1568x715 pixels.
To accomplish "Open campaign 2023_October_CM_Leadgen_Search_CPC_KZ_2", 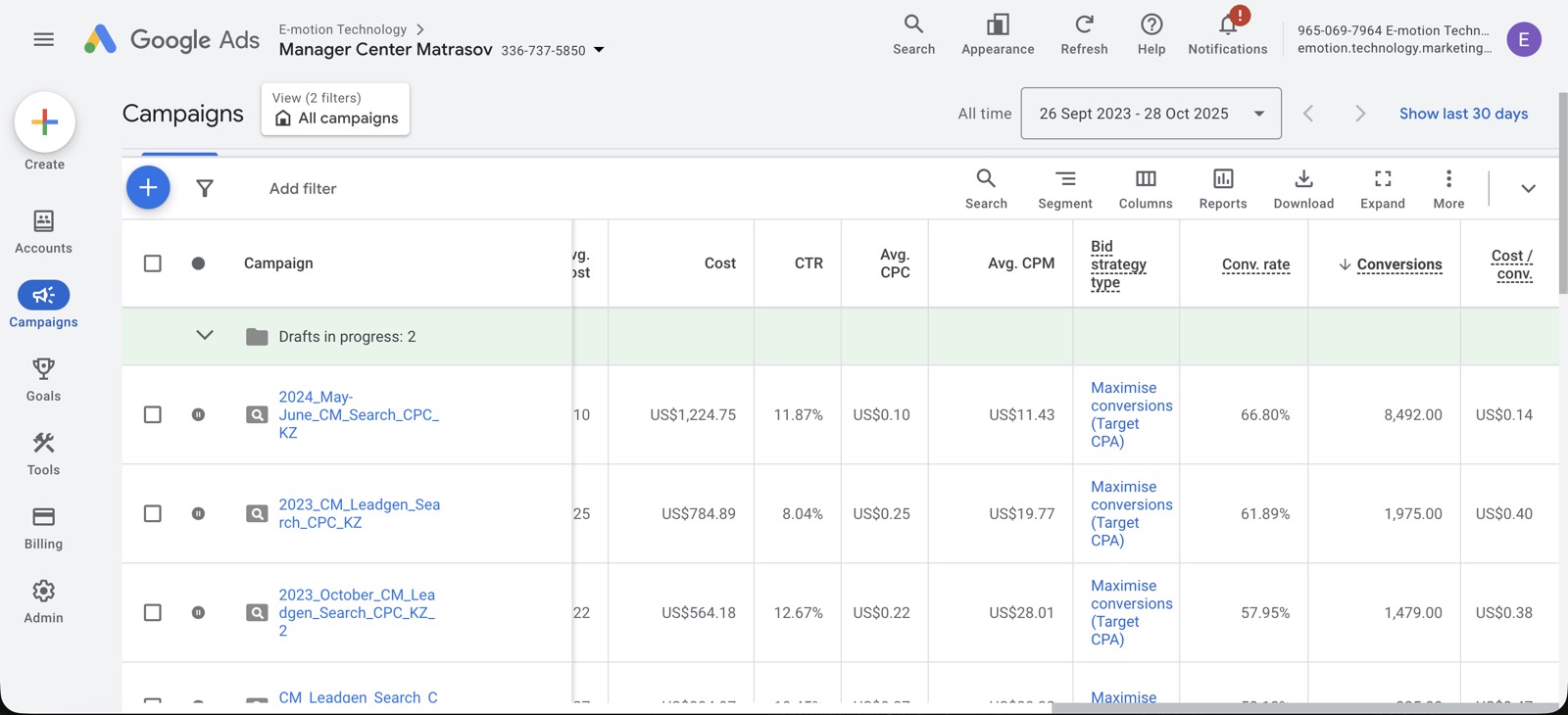I will 357,612.
